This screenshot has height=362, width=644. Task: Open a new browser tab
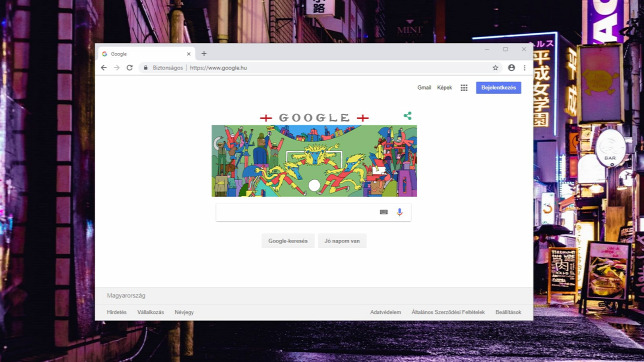click(x=204, y=54)
